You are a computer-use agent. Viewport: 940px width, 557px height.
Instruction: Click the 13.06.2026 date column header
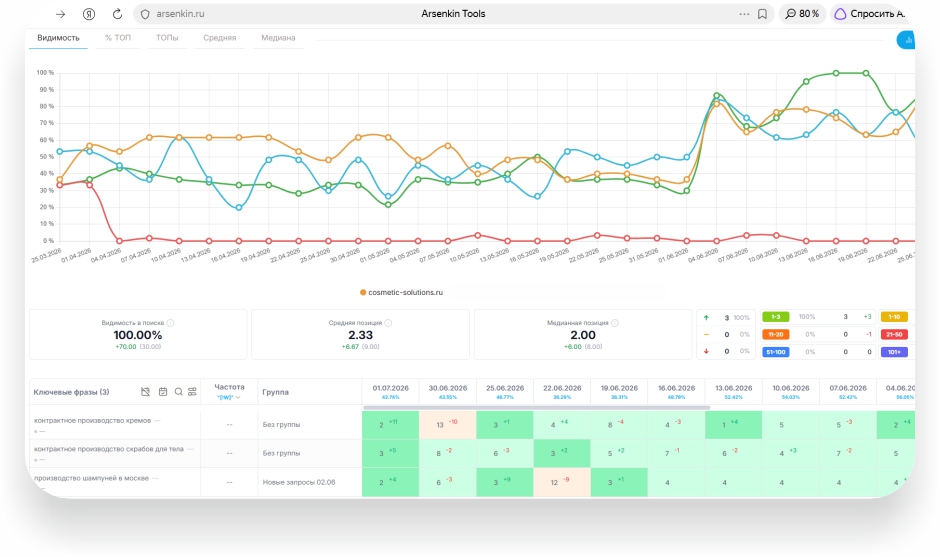tap(733, 392)
